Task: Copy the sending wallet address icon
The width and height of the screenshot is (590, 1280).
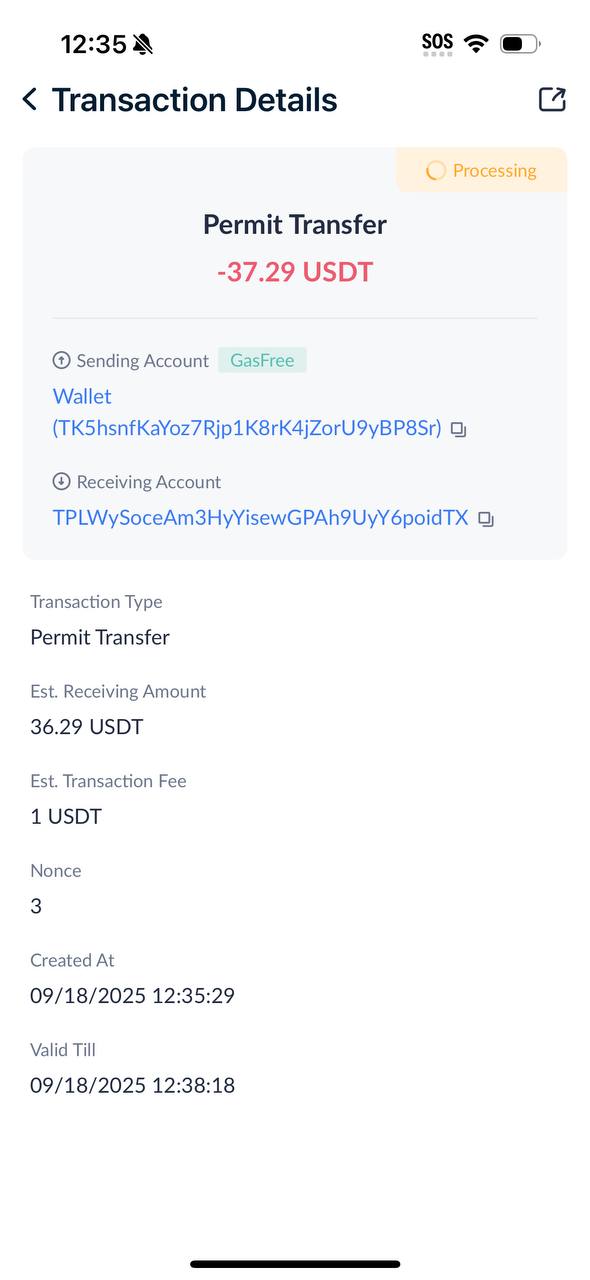Action: point(458,429)
